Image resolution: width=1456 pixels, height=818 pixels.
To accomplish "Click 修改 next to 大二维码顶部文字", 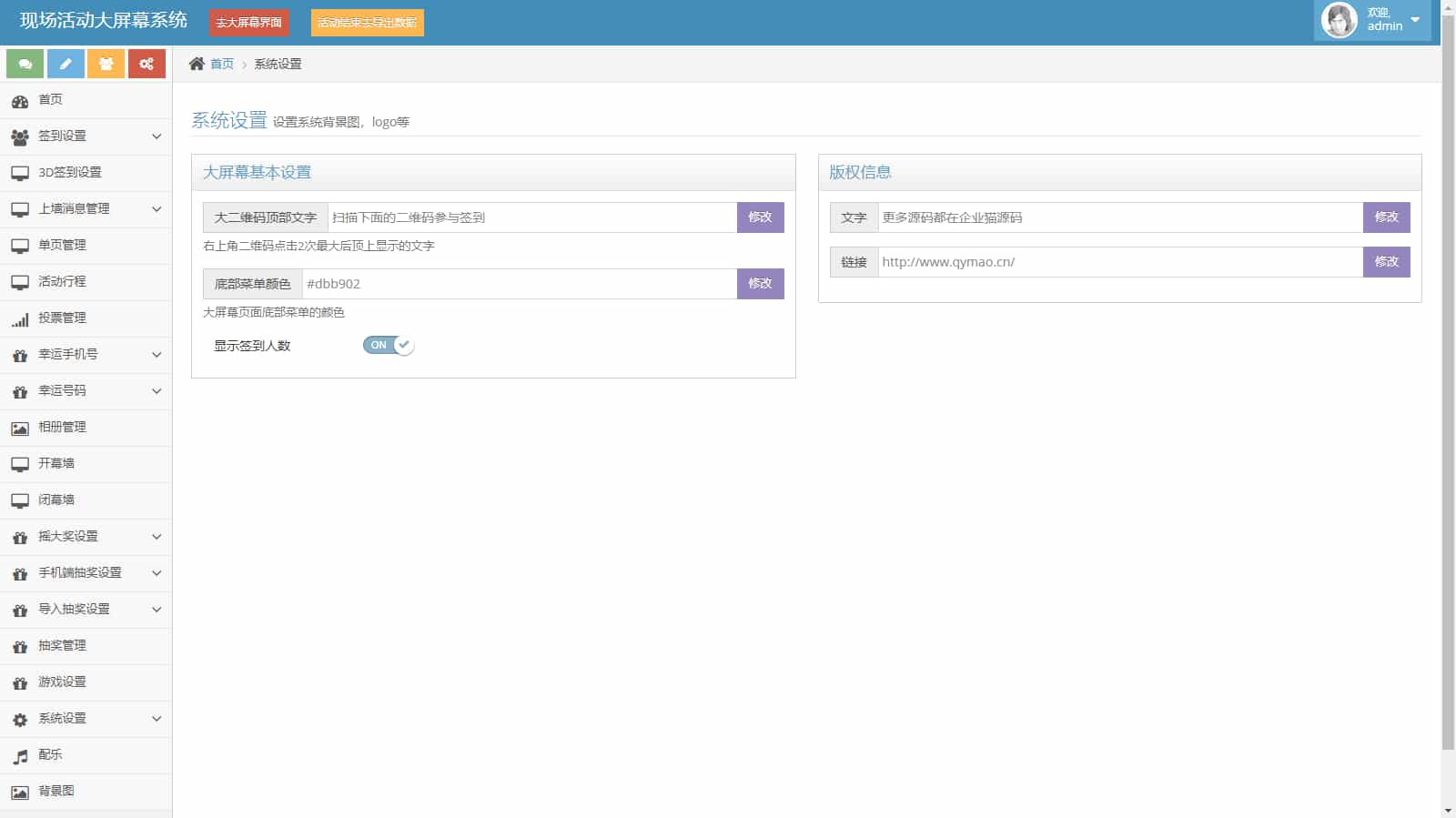I will coord(760,217).
